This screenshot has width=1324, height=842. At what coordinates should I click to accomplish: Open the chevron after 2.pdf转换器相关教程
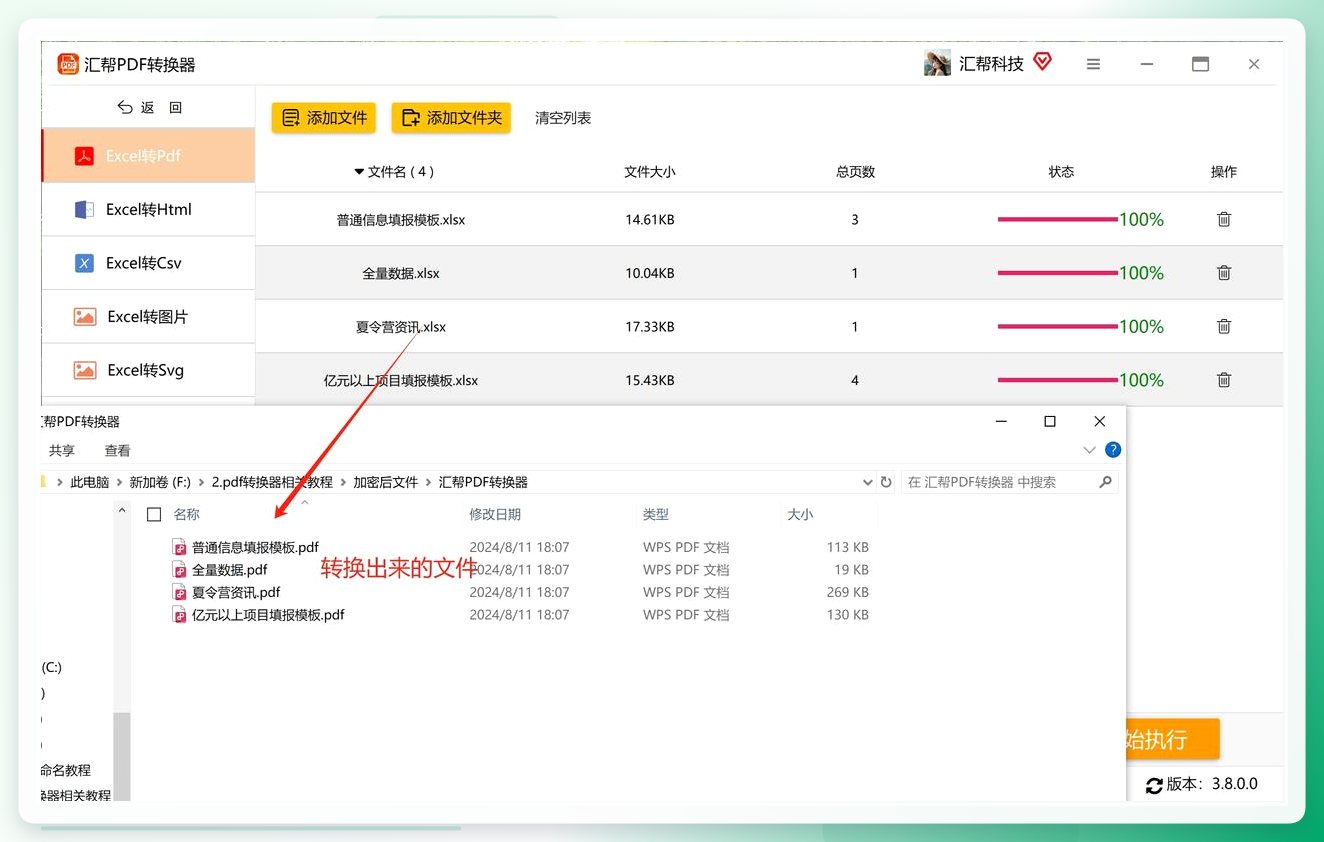(x=343, y=482)
